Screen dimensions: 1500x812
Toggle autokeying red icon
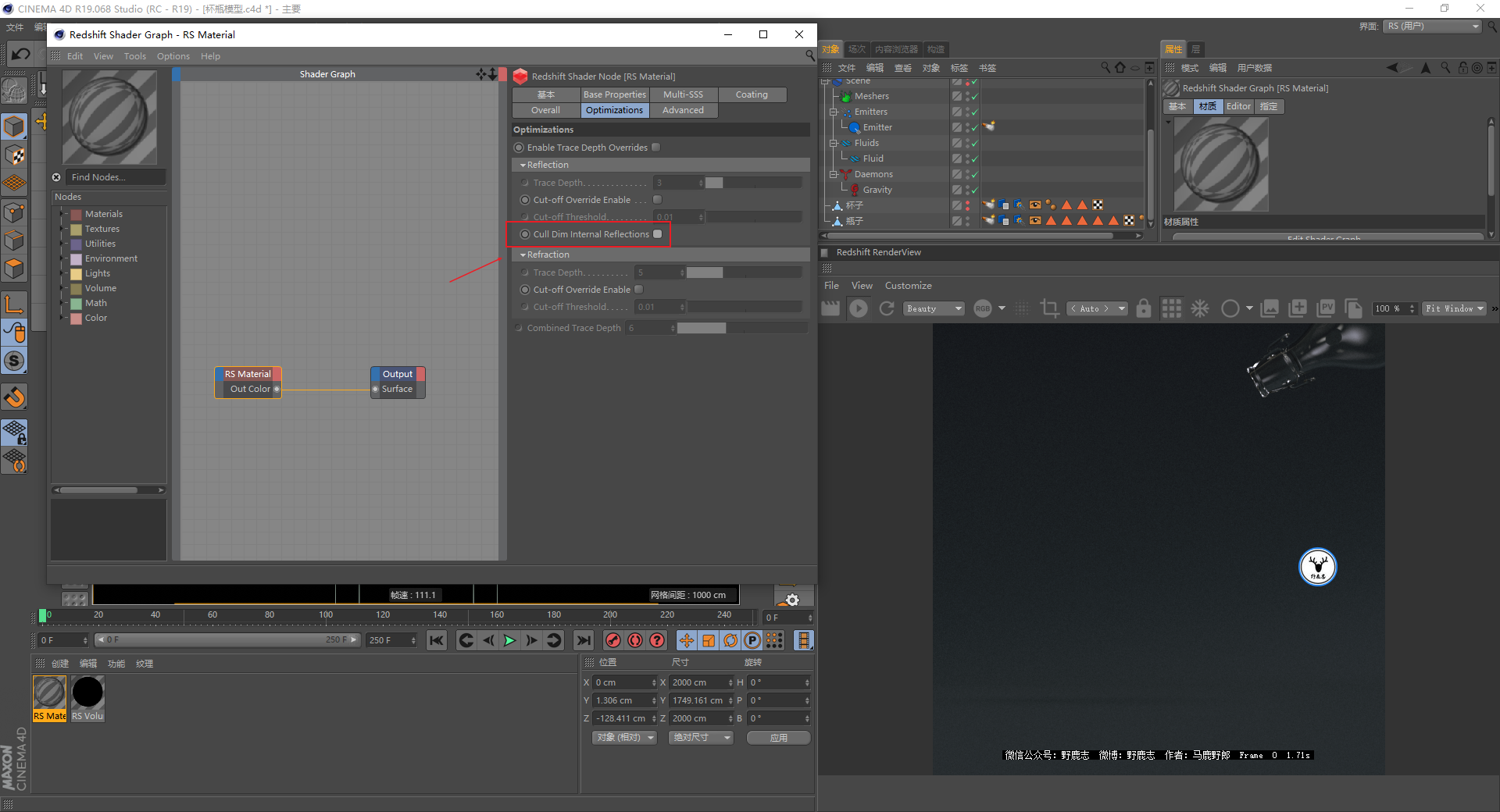[635, 640]
